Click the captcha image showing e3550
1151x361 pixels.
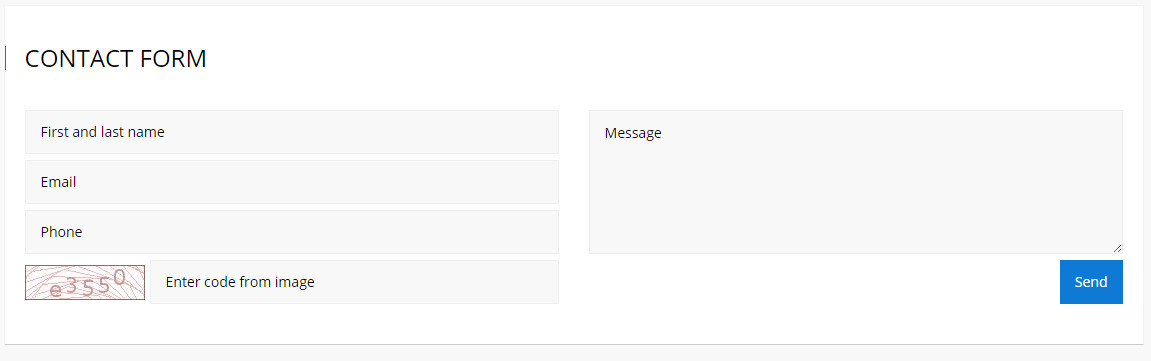pyautogui.click(x=85, y=282)
